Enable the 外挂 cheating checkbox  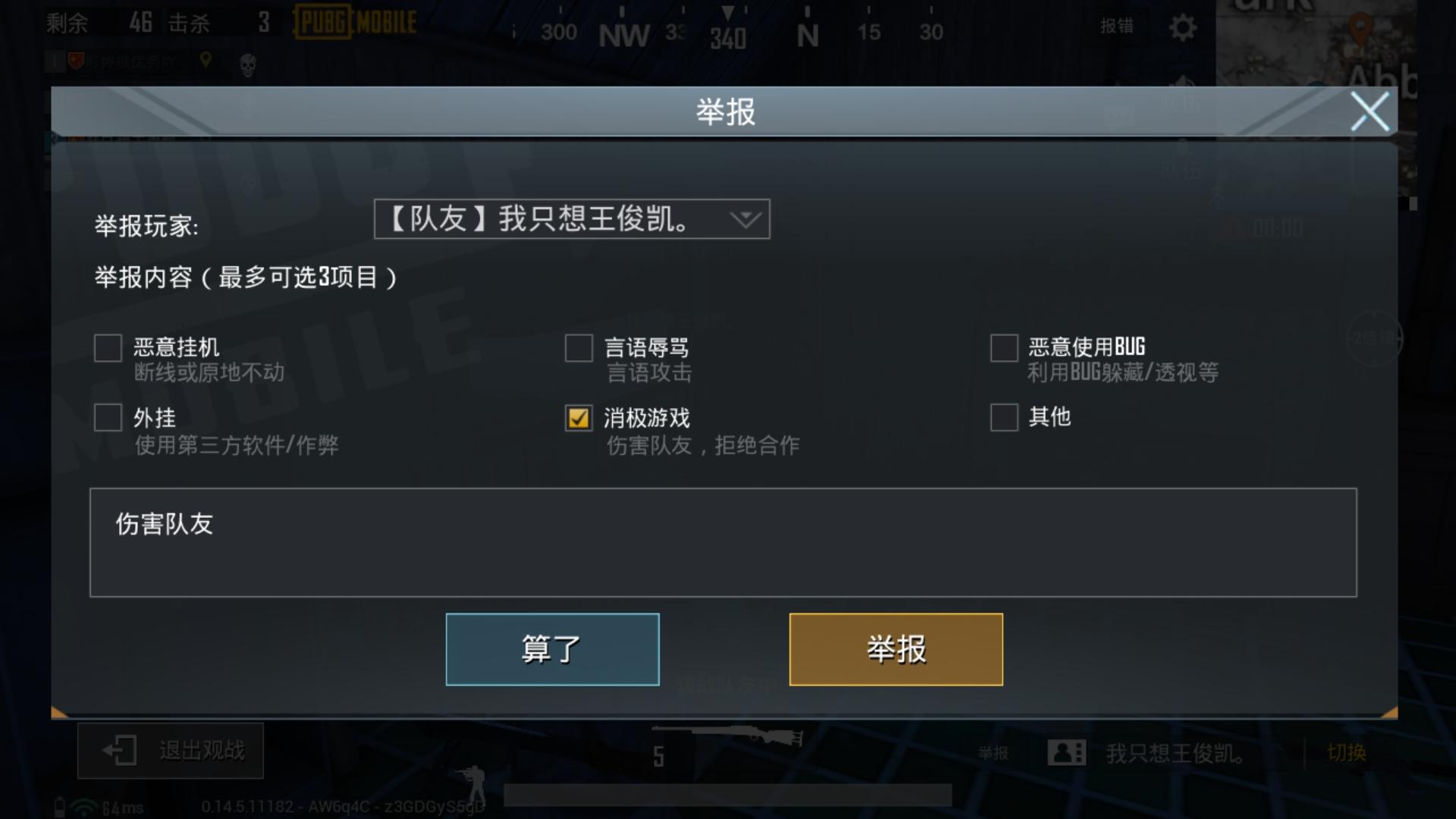tap(108, 417)
